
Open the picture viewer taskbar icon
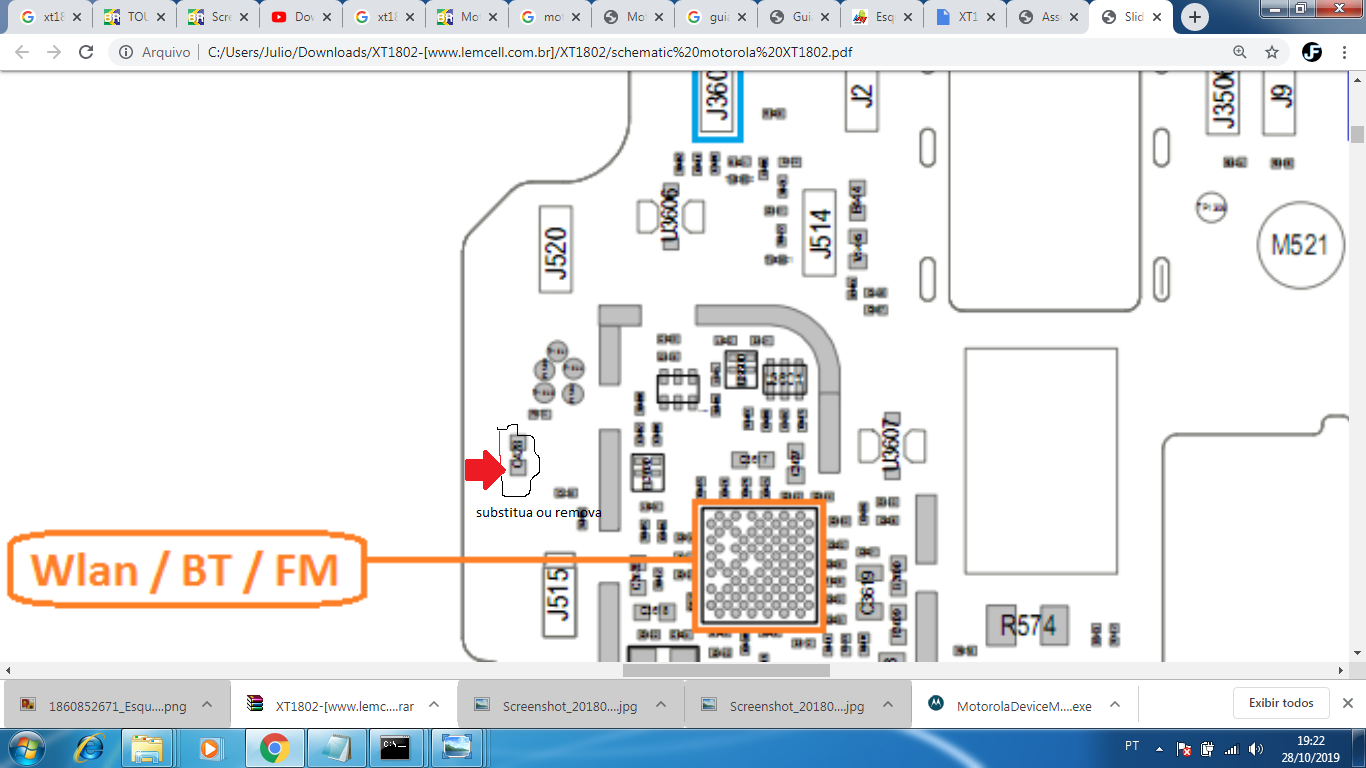click(x=456, y=747)
